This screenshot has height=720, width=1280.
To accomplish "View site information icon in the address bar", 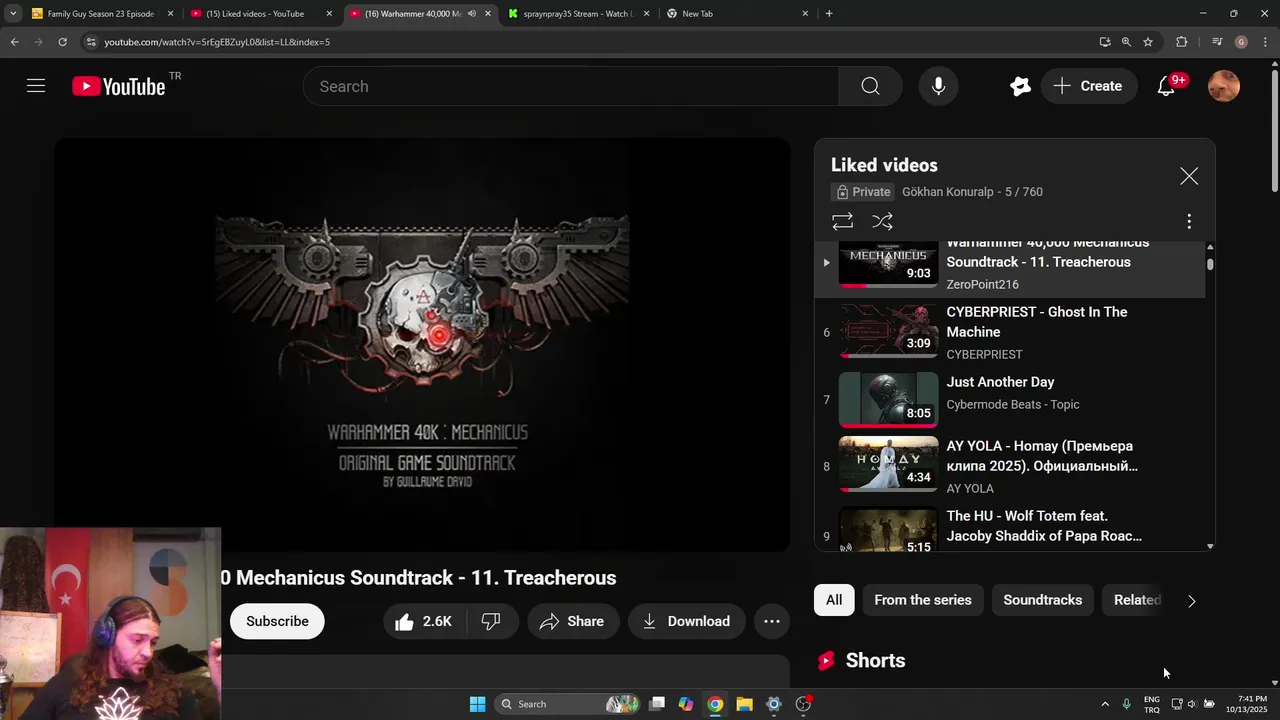I will coord(91,42).
